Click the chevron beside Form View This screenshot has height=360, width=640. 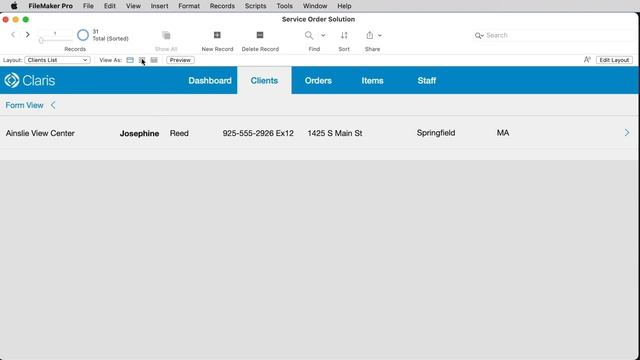(53, 105)
